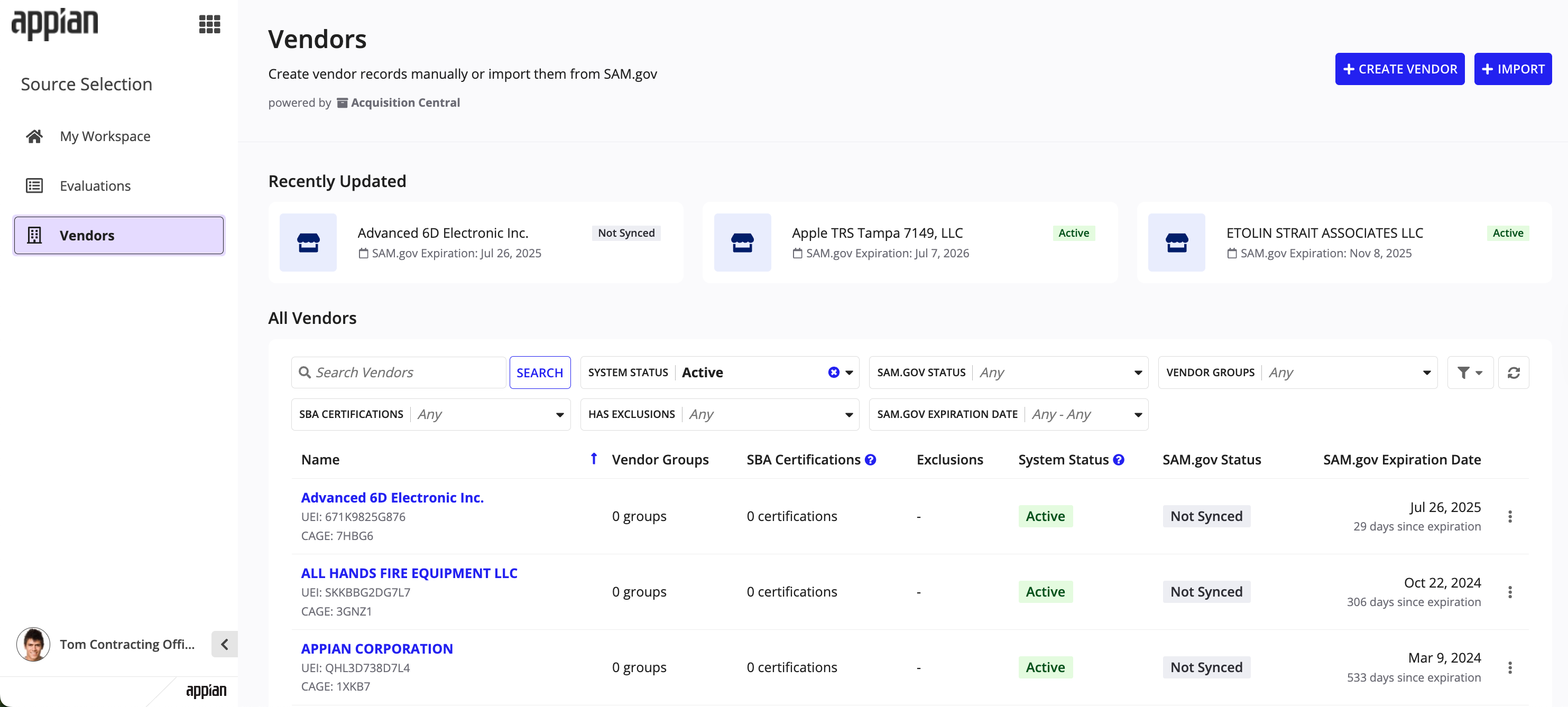Image resolution: width=1568 pixels, height=707 pixels.
Task: Click Active status in ALL HANDS FIRE row
Action: tap(1045, 591)
